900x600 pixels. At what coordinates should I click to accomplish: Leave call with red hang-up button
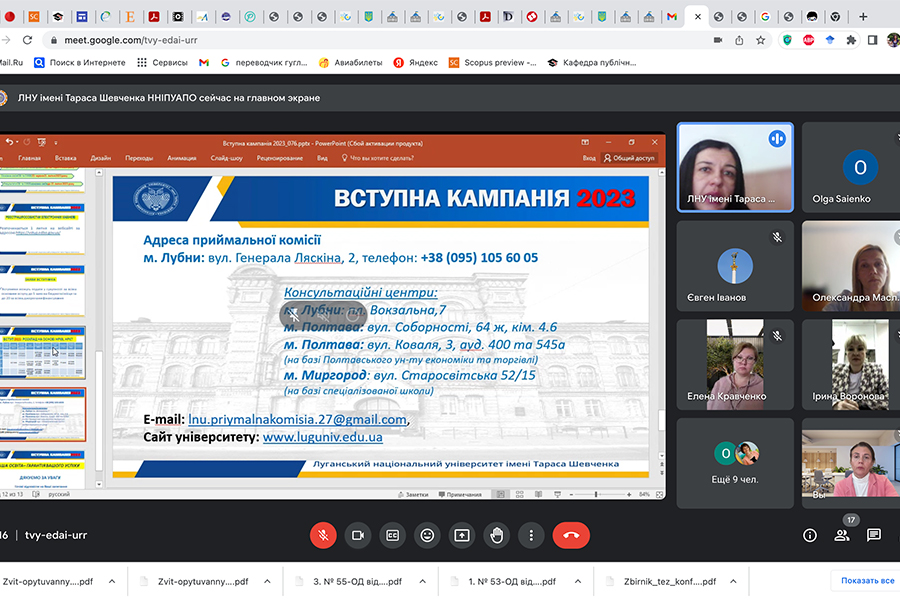571,535
